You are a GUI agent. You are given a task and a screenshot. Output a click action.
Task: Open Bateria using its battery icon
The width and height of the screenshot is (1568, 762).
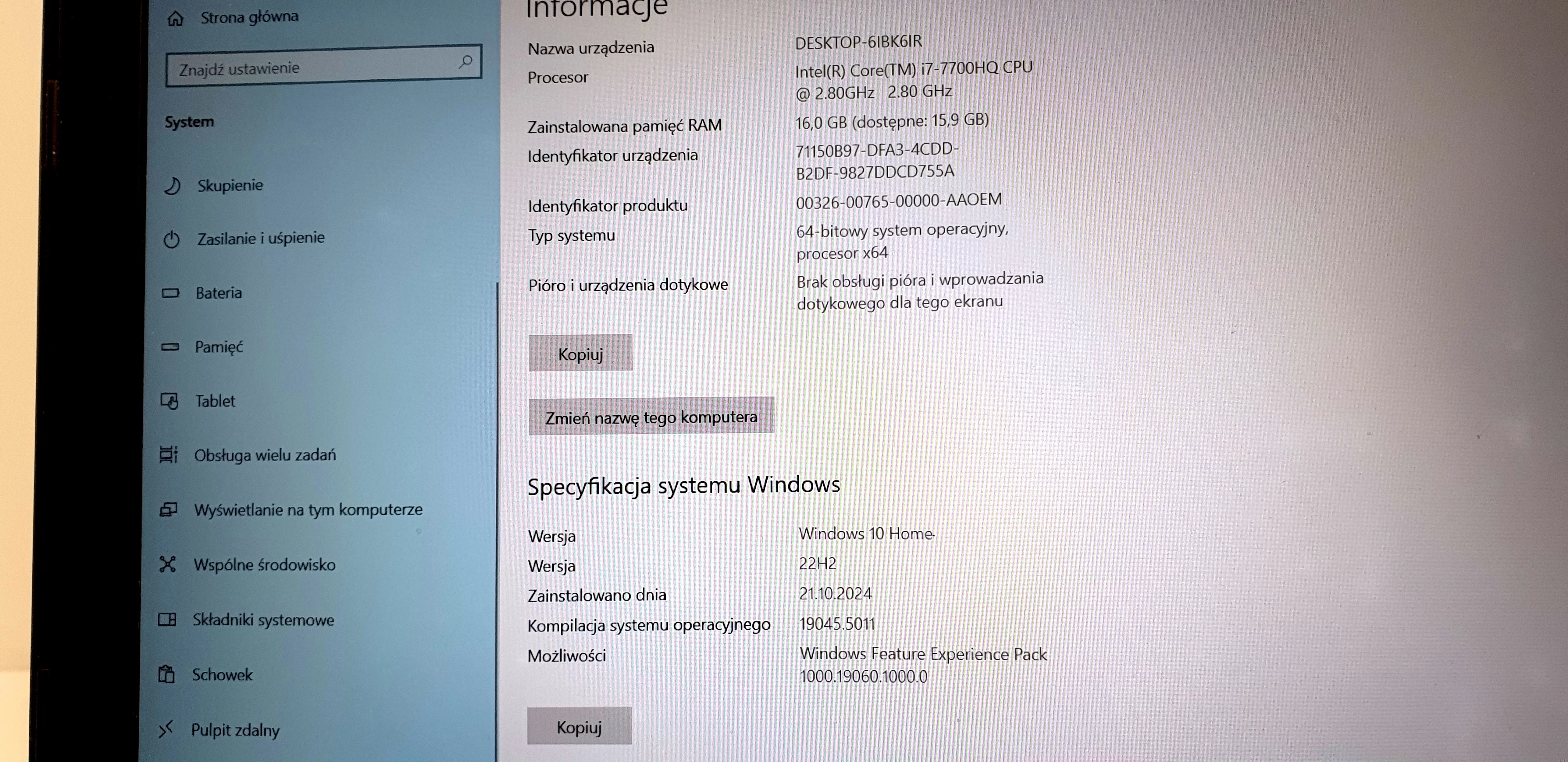click(172, 293)
